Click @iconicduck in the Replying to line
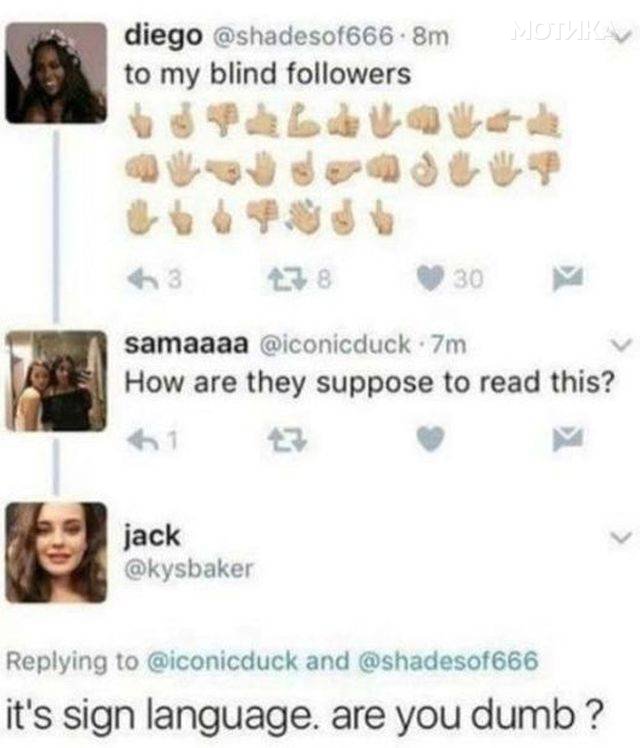Viewport: 640px width, 748px height. 223,661
